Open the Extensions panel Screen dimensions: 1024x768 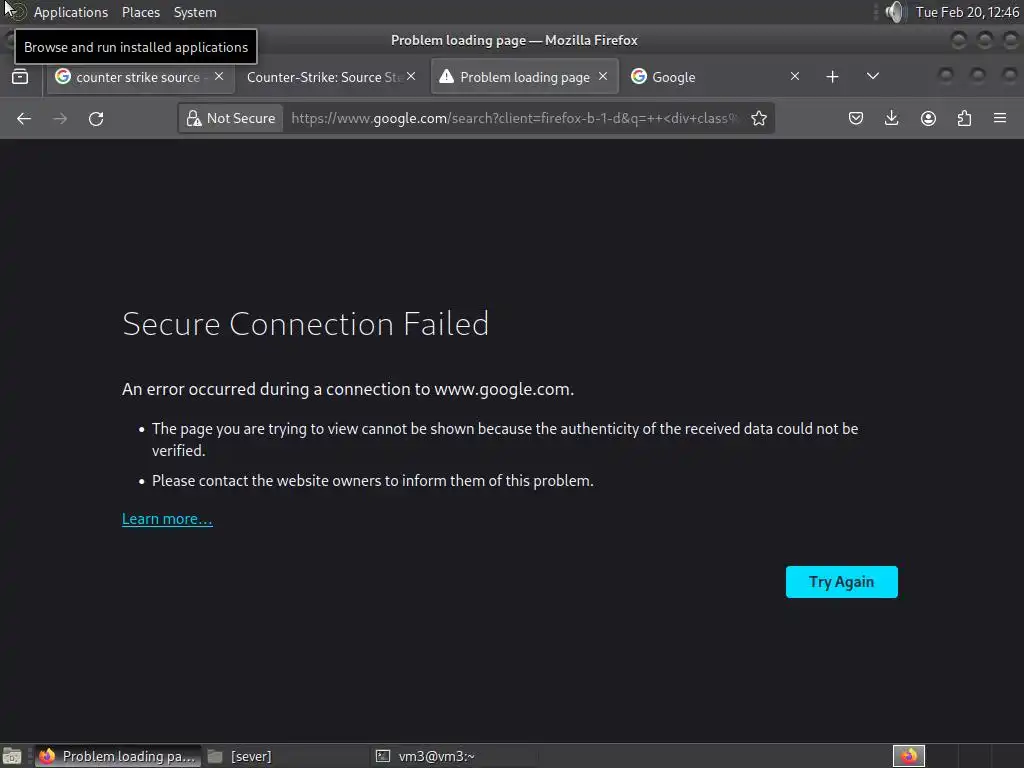[964, 119]
